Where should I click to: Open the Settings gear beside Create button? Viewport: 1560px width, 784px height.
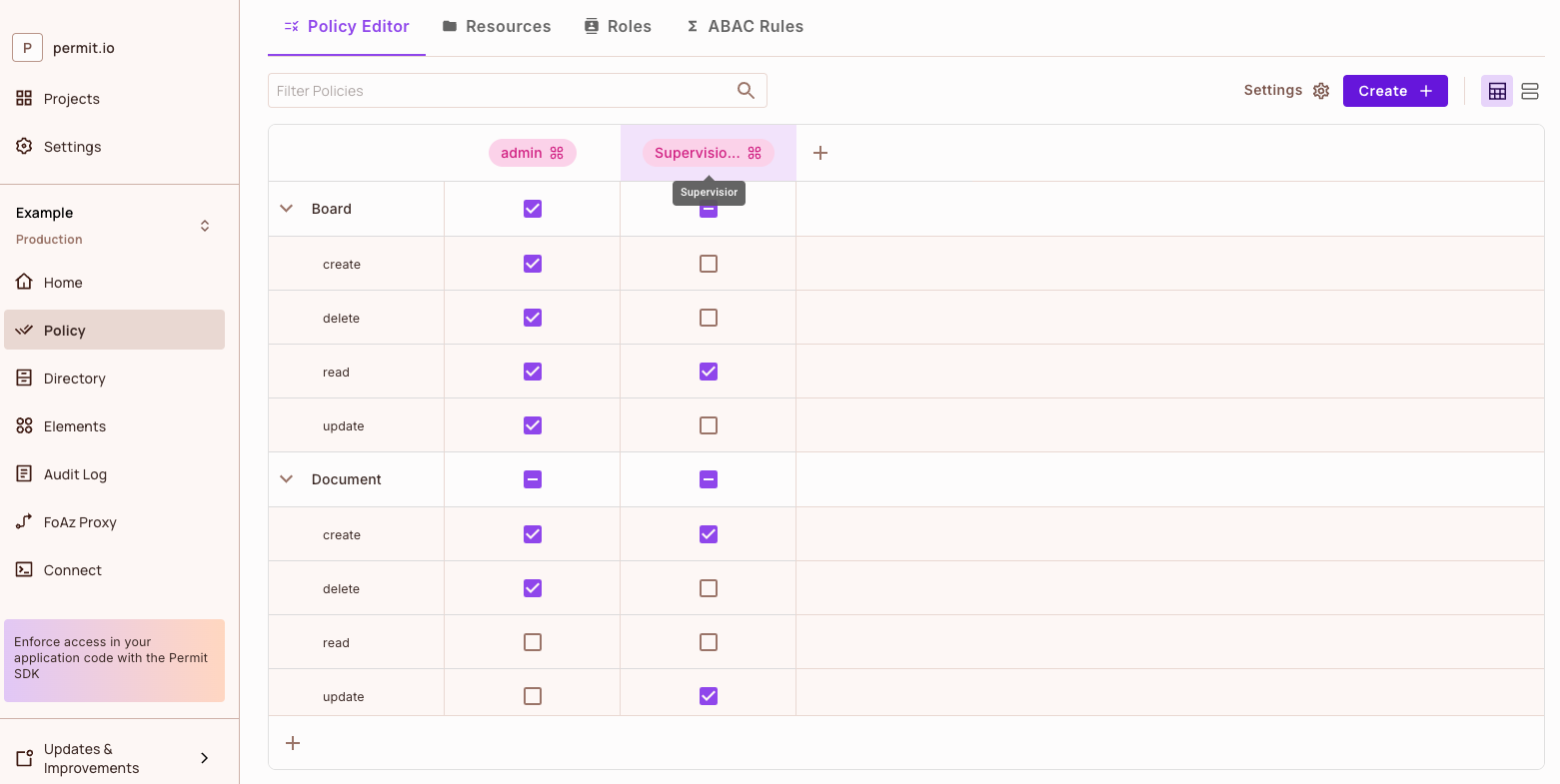(1321, 90)
